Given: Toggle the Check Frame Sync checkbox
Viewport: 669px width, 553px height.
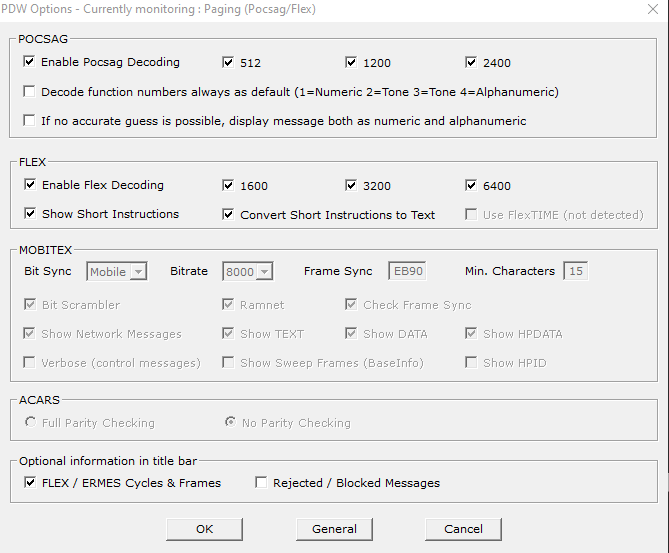Looking at the screenshot, I should click(x=351, y=304).
